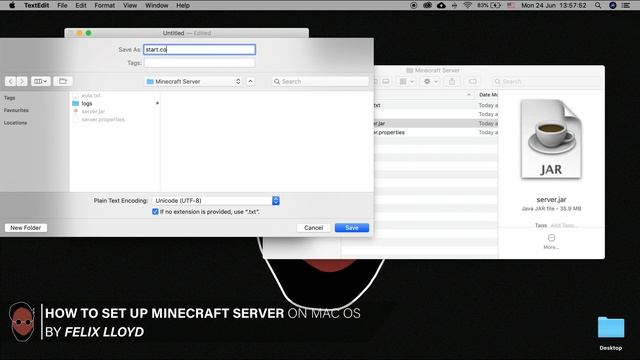Collapse the save dialog with chevron button
Viewport: 640px width, 360px height.
(250, 81)
